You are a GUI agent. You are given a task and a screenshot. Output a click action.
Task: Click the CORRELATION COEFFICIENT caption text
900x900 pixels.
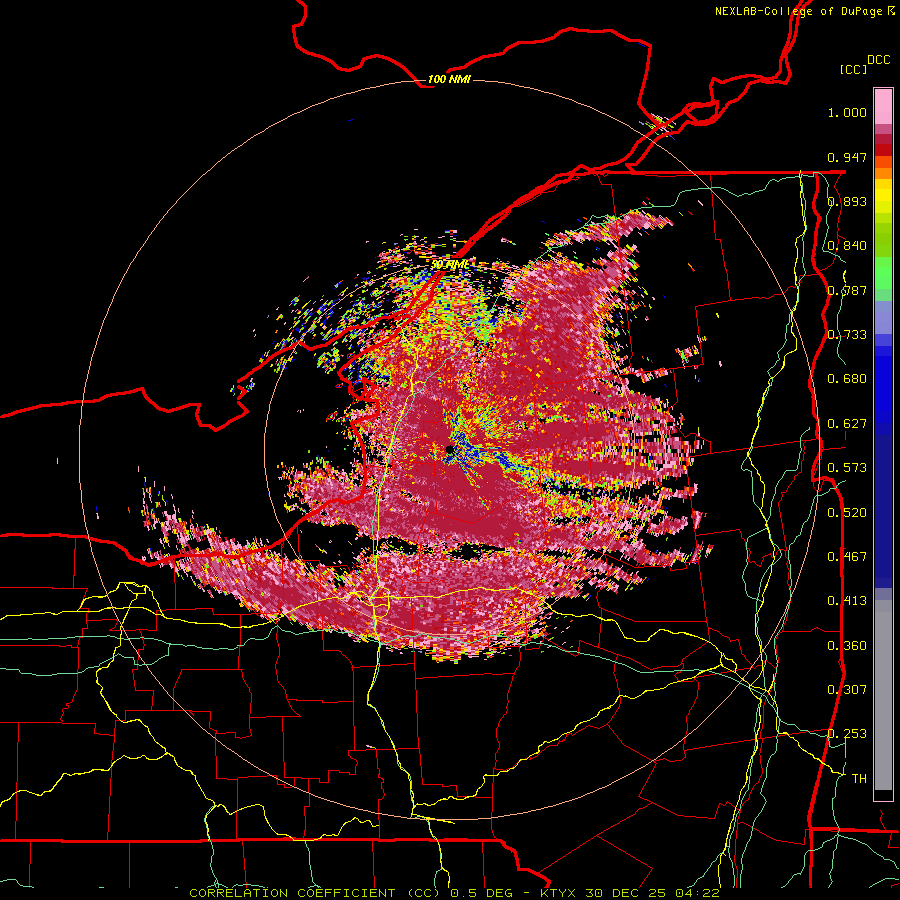292,893
